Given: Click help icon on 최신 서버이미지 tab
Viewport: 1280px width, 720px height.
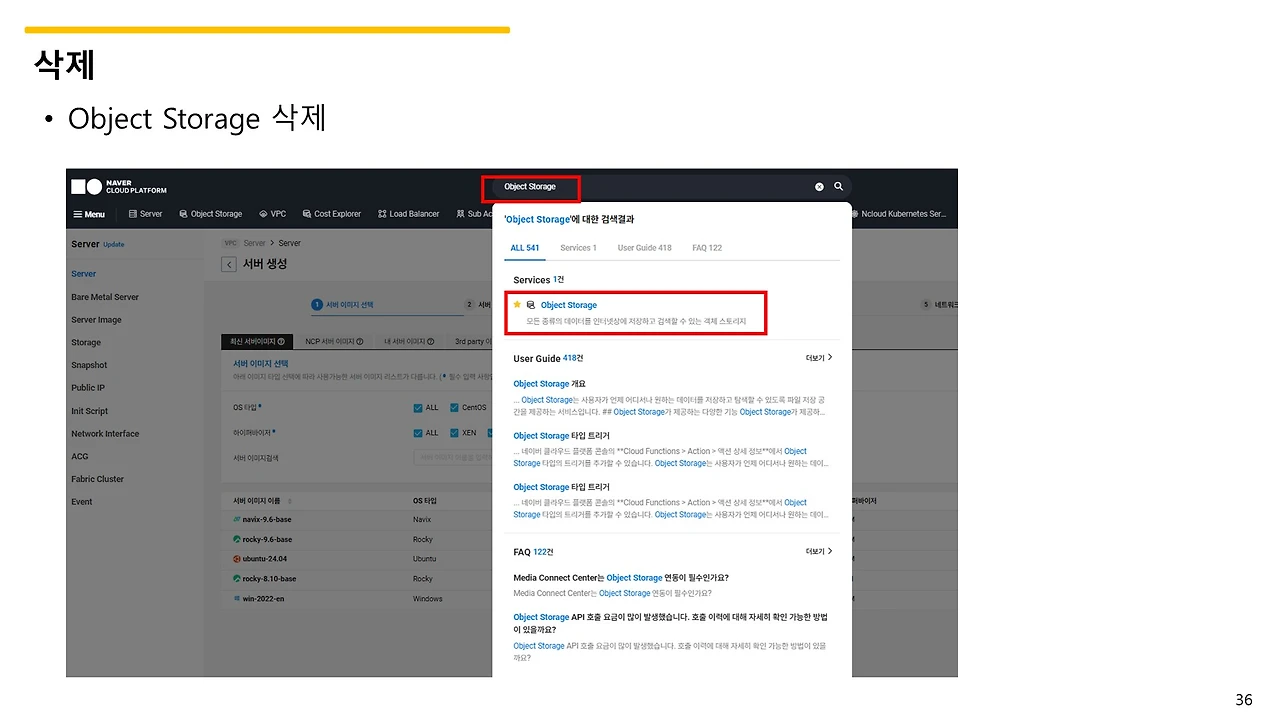Looking at the screenshot, I should (280, 342).
